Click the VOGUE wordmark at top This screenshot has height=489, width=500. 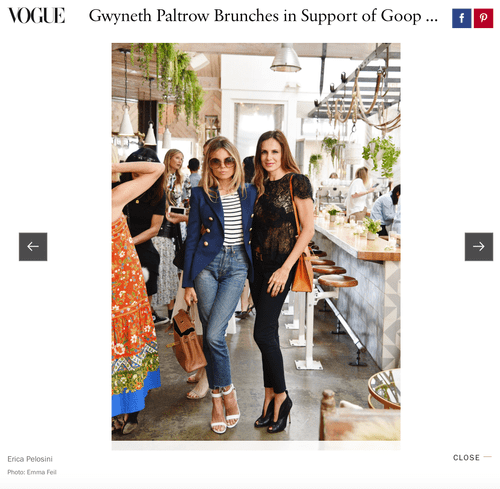(x=36, y=16)
